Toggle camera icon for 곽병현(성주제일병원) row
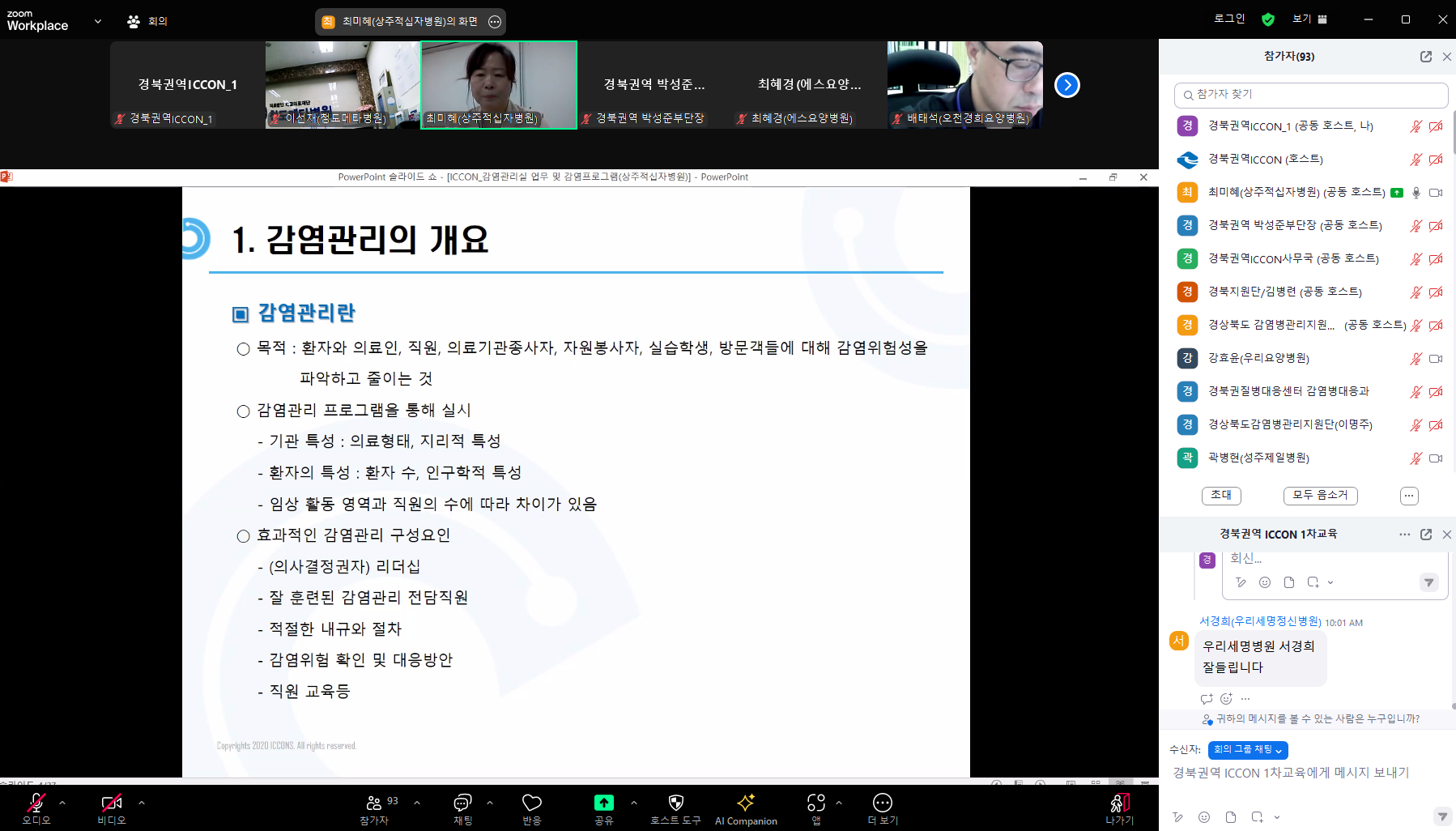The image size is (1456, 831). click(x=1436, y=458)
